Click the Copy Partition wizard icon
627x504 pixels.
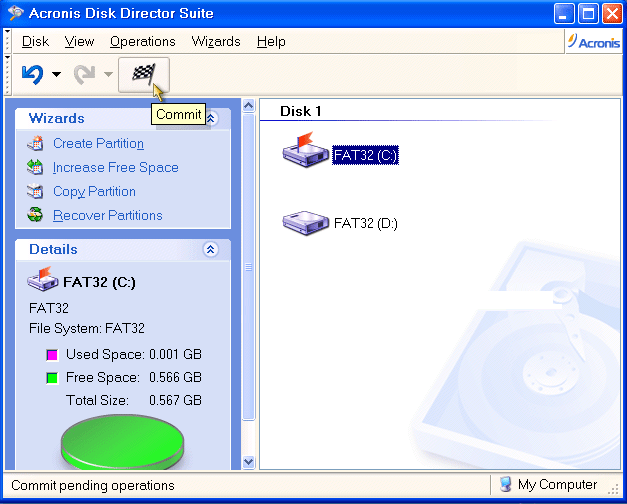pos(36,192)
